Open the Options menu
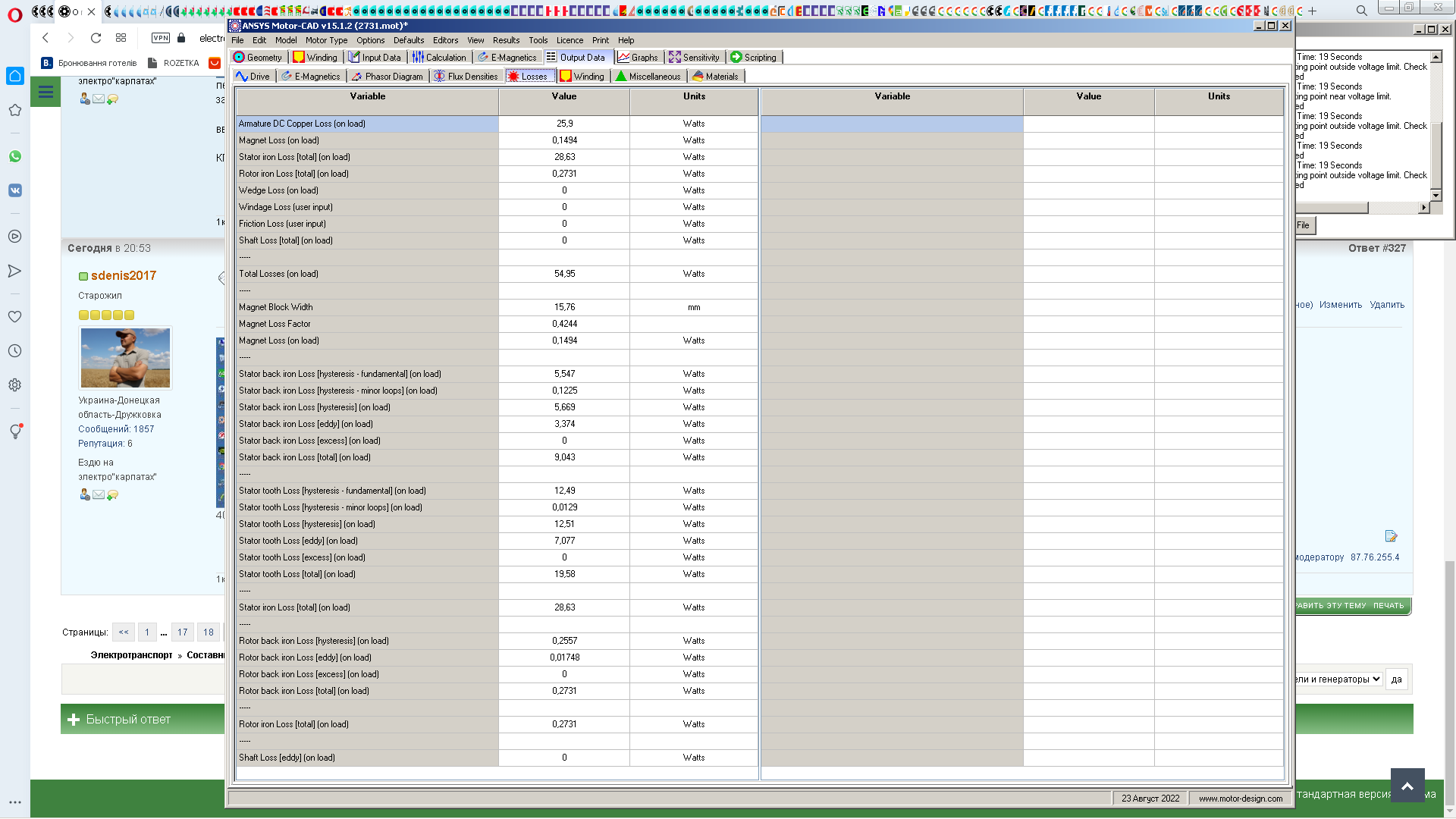Image resolution: width=1456 pixels, height=819 pixels. (371, 40)
